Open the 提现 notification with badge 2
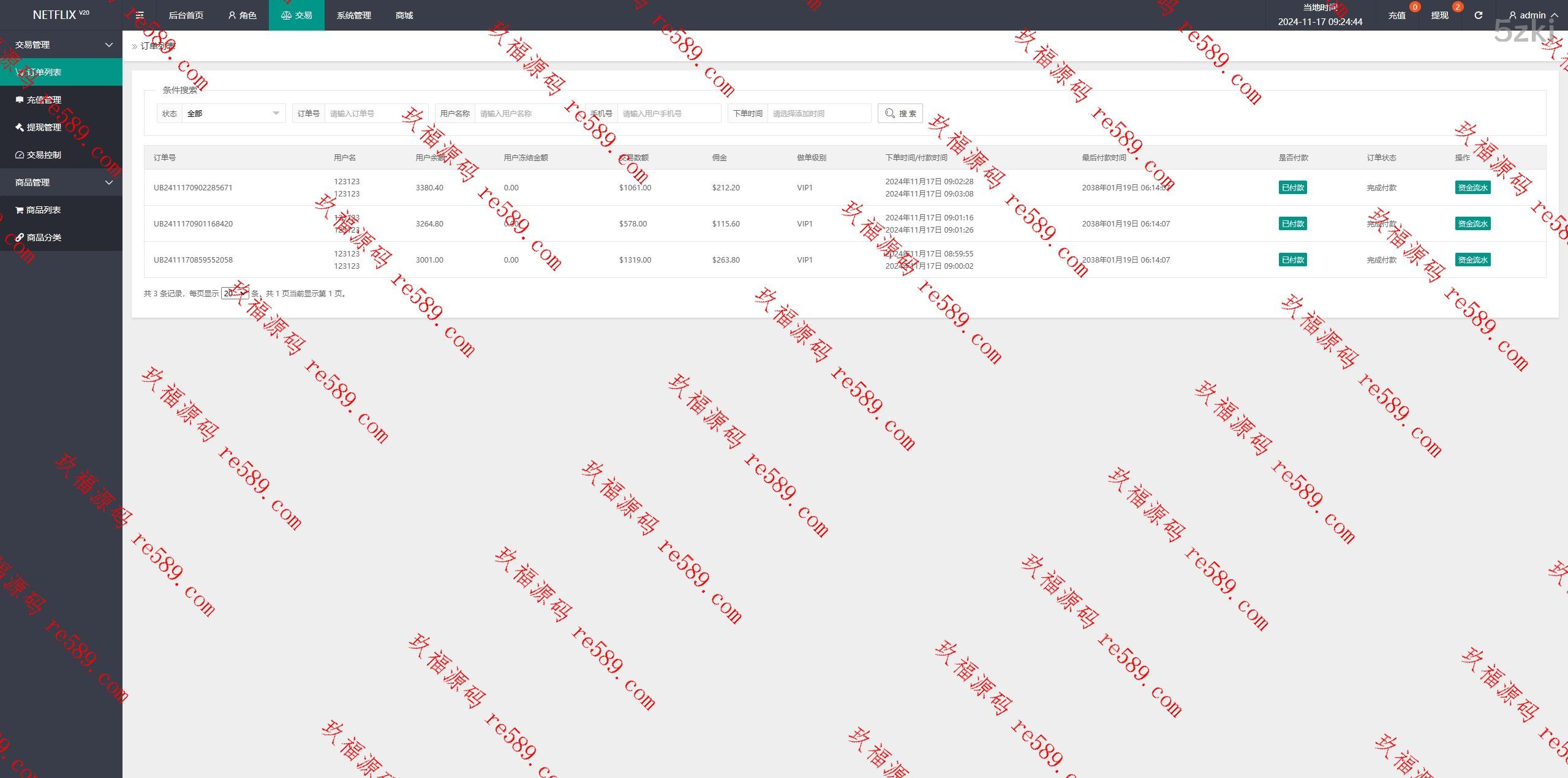 (1439, 15)
